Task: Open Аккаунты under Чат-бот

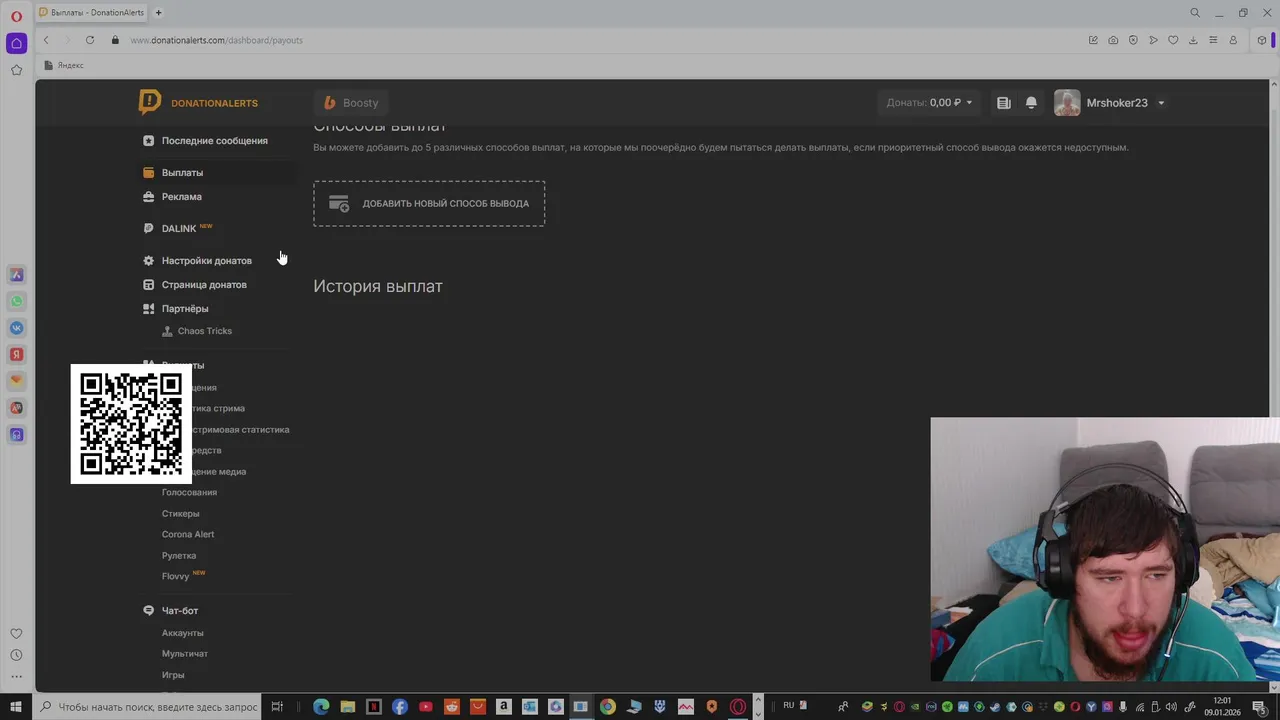Action: pyautogui.click(x=182, y=633)
